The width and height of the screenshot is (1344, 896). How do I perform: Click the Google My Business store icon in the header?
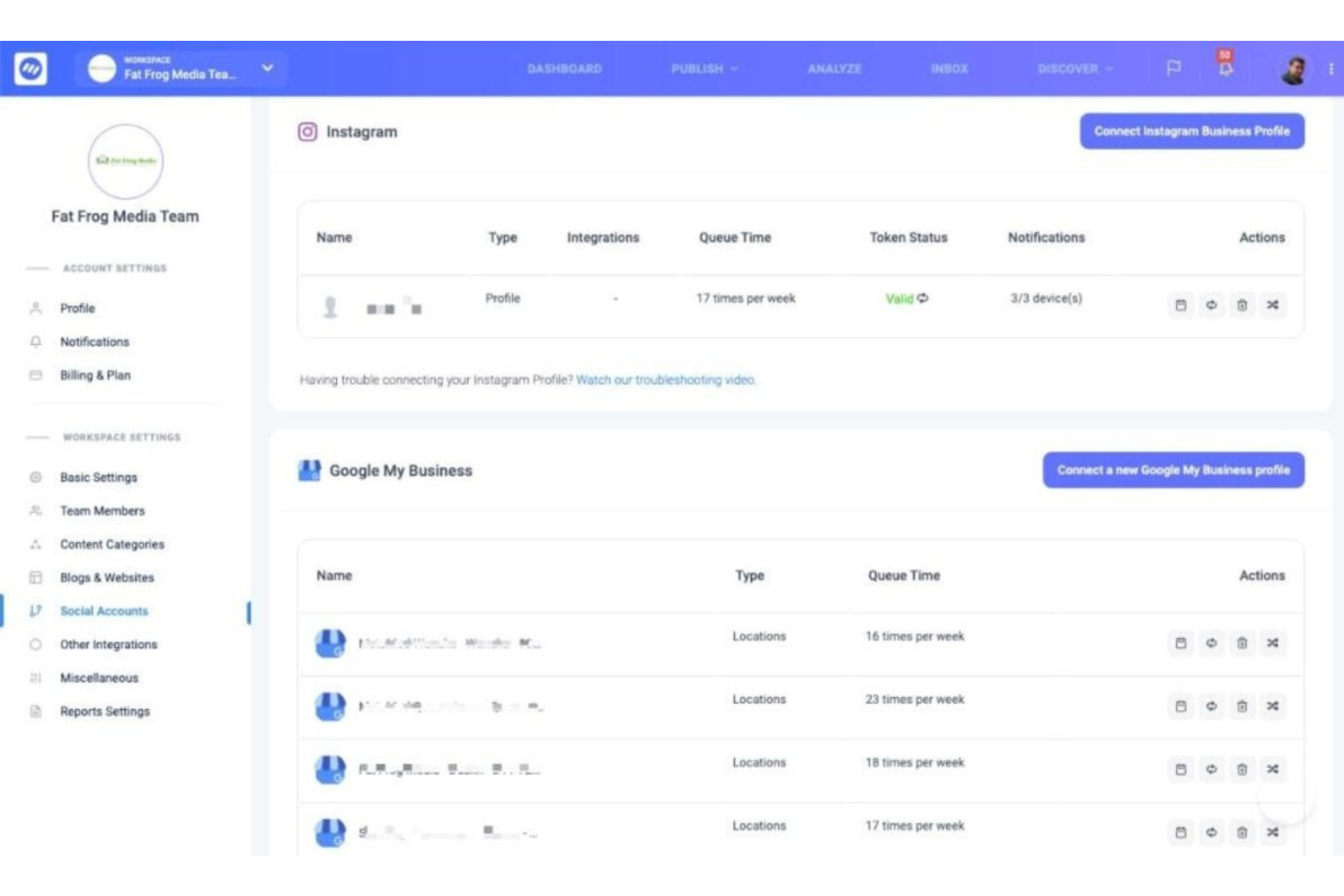pos(310,470)
